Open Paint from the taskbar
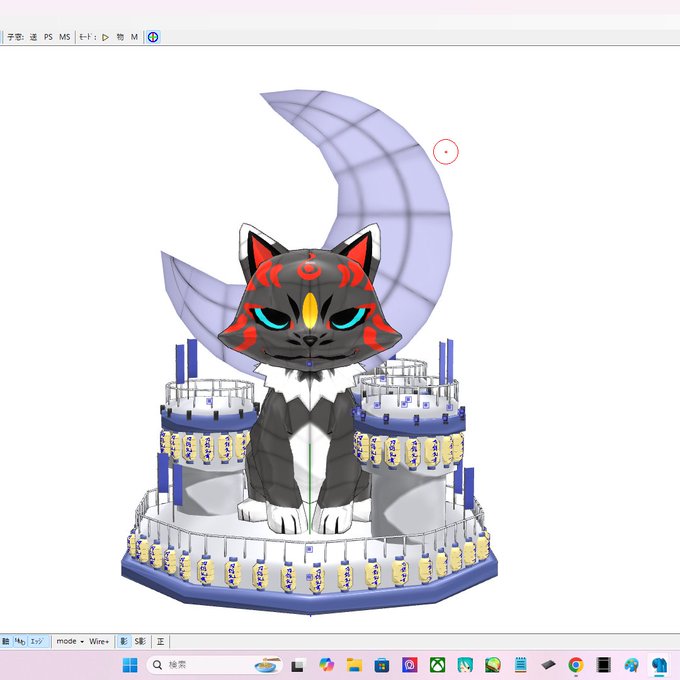 coord(631,665)
